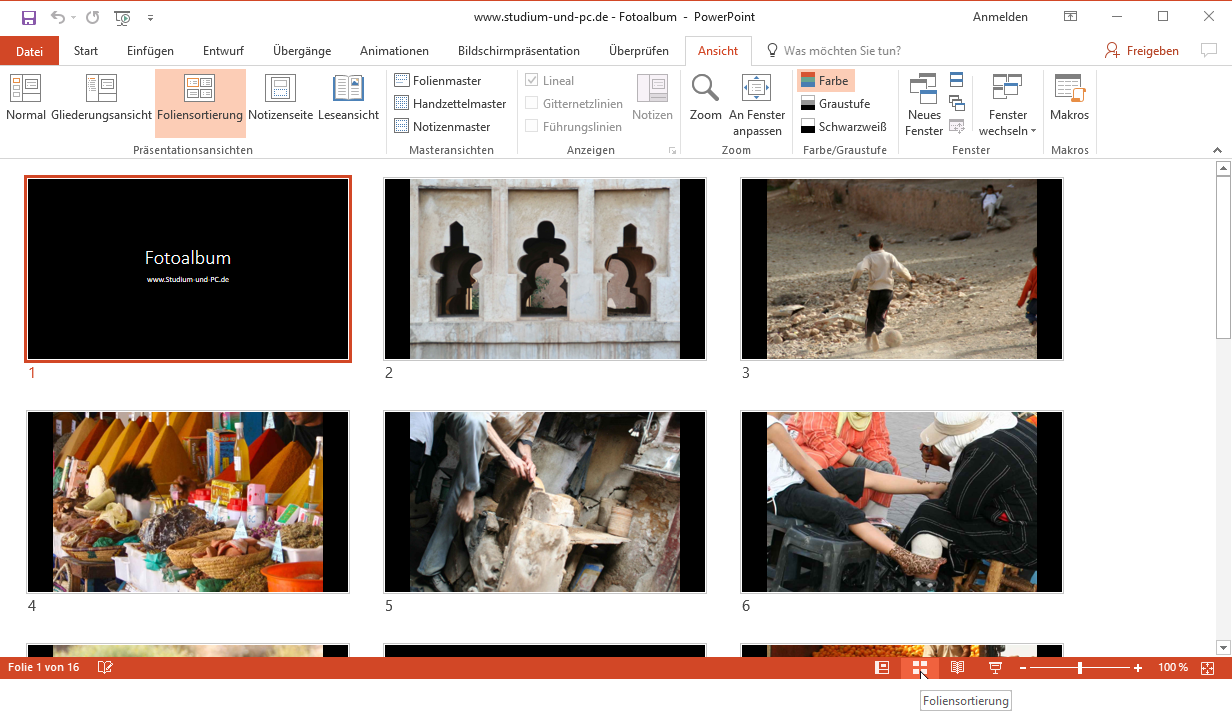
Task: Expand the Undo history dropdown arrow
Action: pos(73,18)
